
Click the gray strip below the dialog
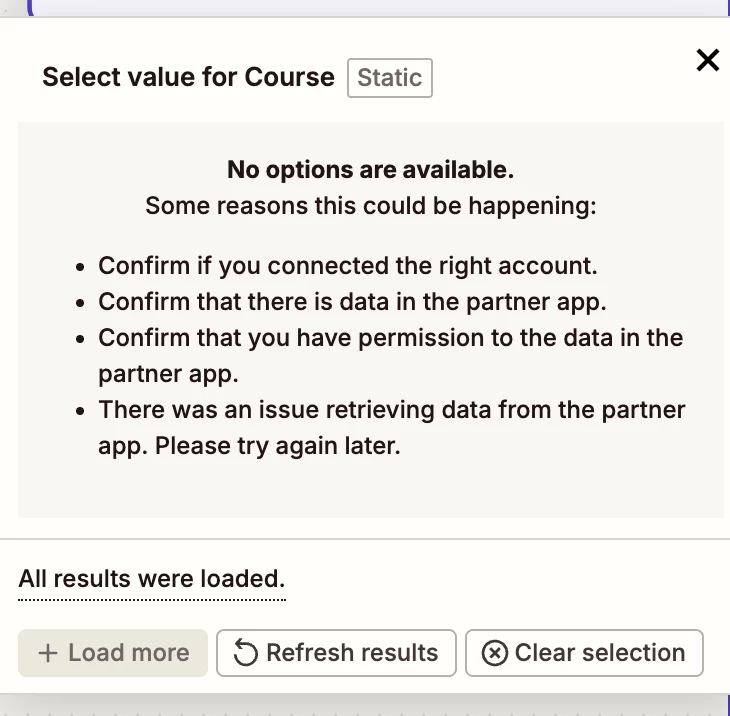pyautogui.click(x=365, y=704)
